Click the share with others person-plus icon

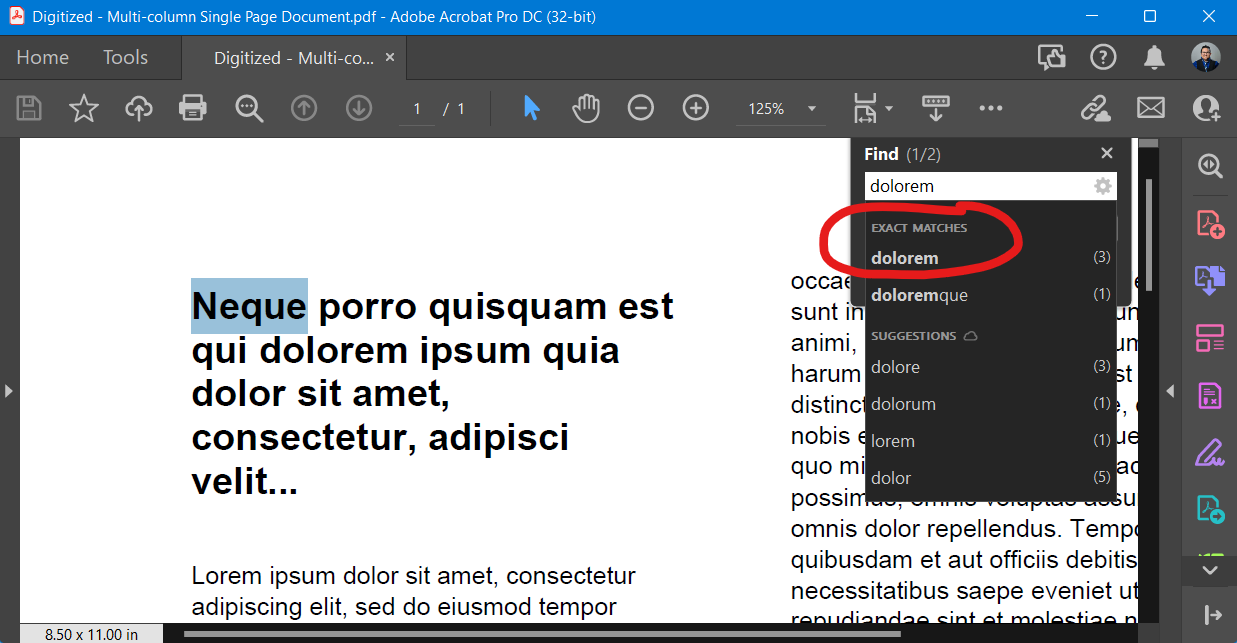pos(1206,108)
